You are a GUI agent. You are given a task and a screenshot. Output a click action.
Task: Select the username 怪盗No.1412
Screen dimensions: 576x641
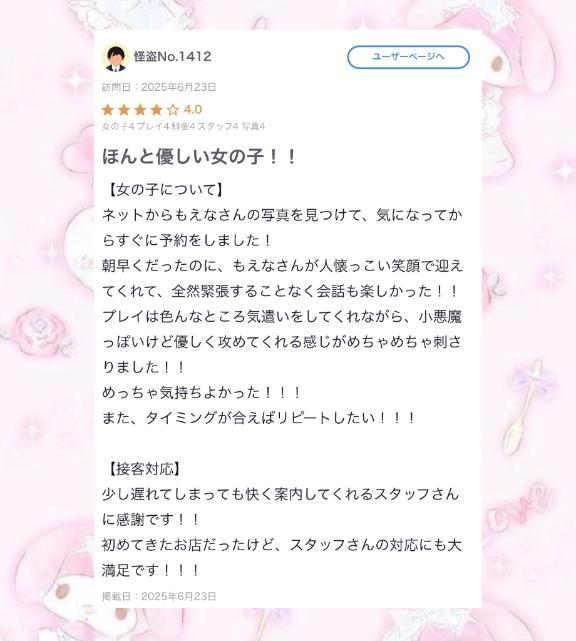point(173,56)
